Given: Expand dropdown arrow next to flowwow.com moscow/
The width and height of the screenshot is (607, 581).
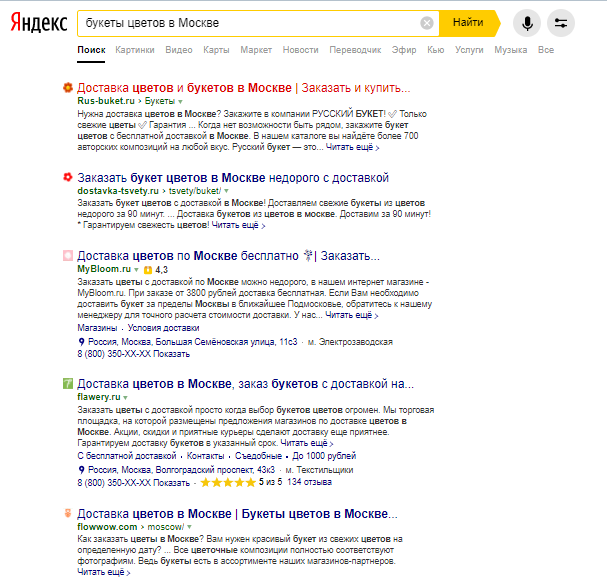Looking at the screenshot, I should (x=189, y=527).
